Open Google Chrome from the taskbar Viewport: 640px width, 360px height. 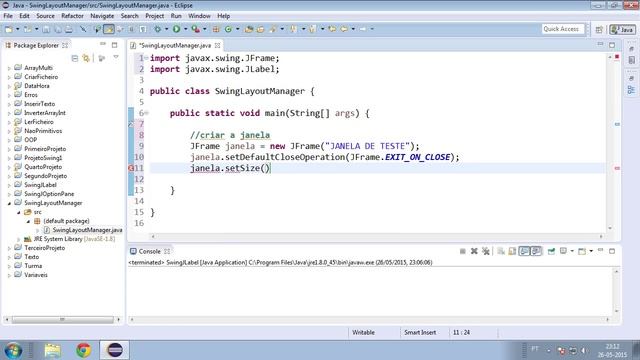pyautogui.click(x=84, y=350)
